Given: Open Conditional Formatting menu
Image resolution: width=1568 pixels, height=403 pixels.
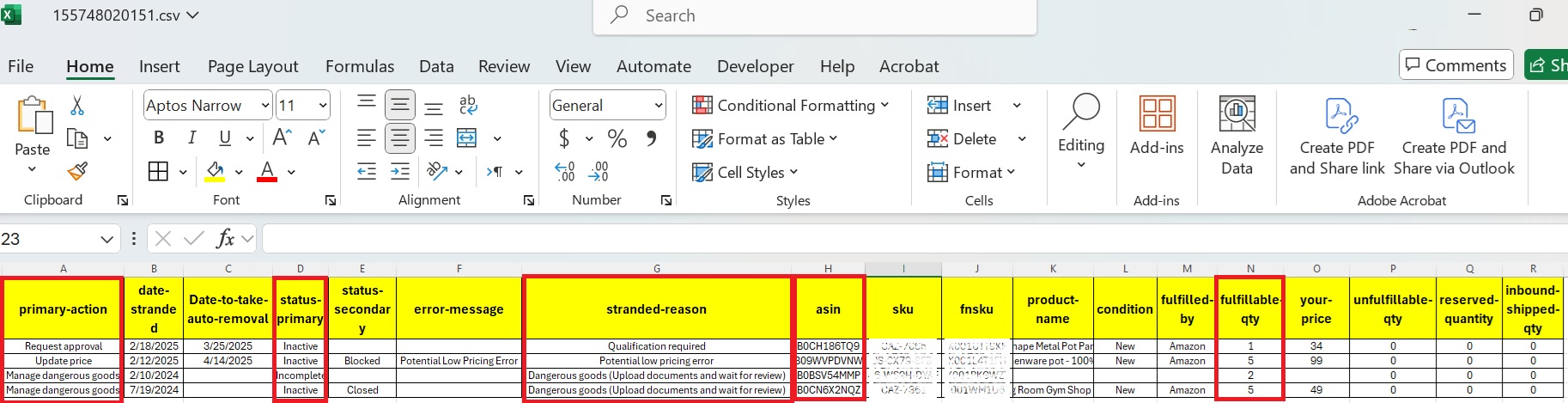Looking at the screenshot, I should 790,105.
